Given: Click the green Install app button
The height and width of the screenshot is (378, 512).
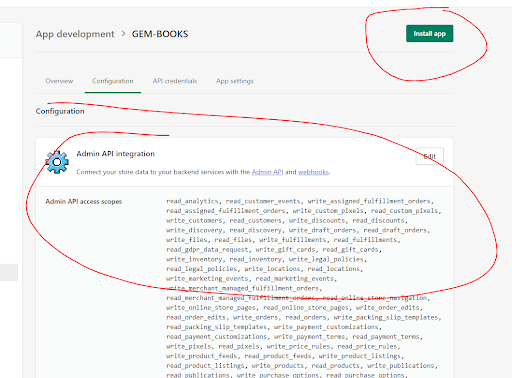Looking at the screenshot, I should coord(429,34).
